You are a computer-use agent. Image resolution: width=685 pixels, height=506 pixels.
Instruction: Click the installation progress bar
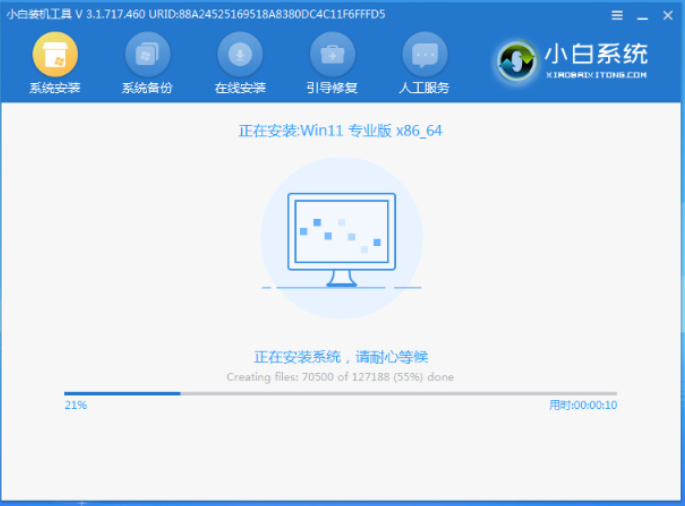point(340,394)
